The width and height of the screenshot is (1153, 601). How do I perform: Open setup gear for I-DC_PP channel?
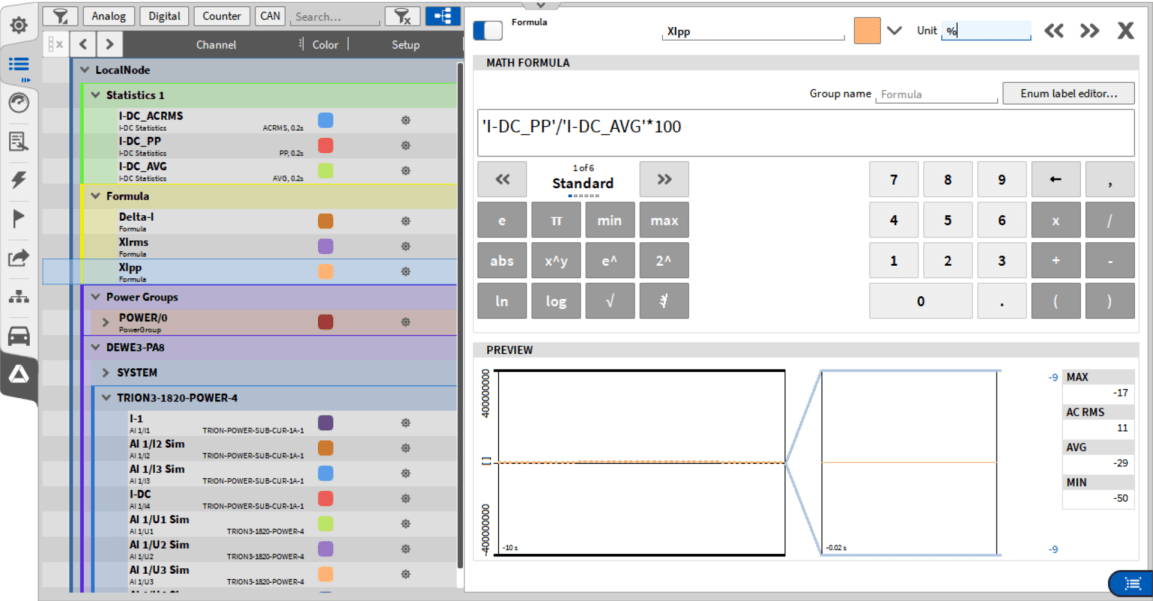coord(405,145)
